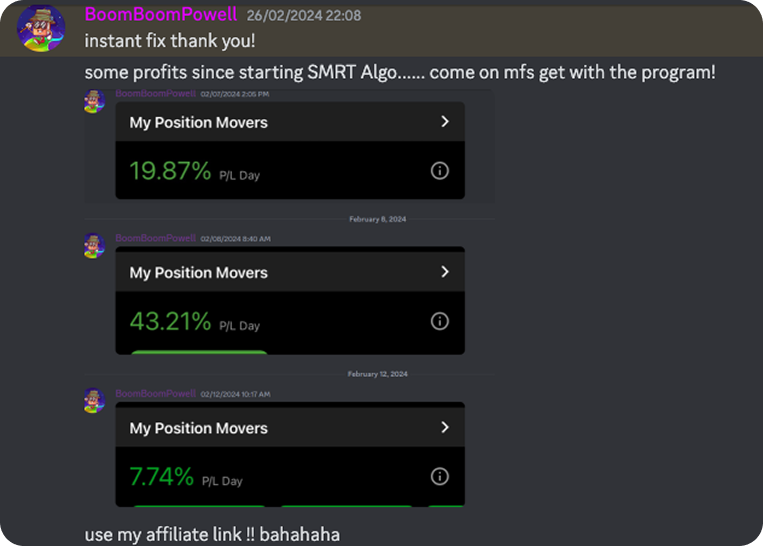Expand My Position Movers in third card
Screen dimensions: 763x546
(445, 427)
